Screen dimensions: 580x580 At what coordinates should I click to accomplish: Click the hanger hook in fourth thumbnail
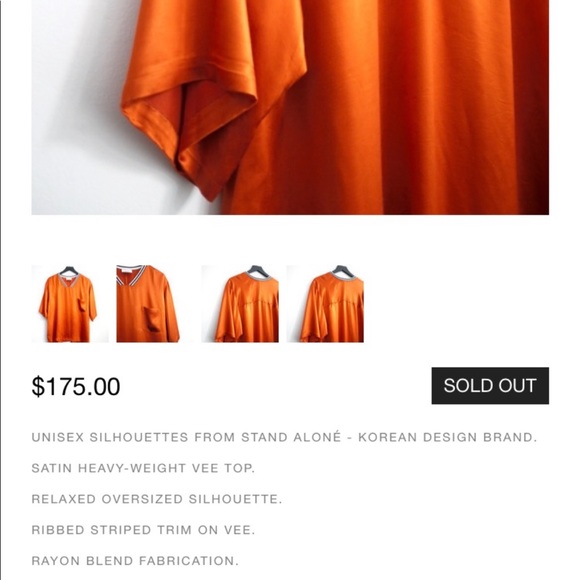point(342,269)
